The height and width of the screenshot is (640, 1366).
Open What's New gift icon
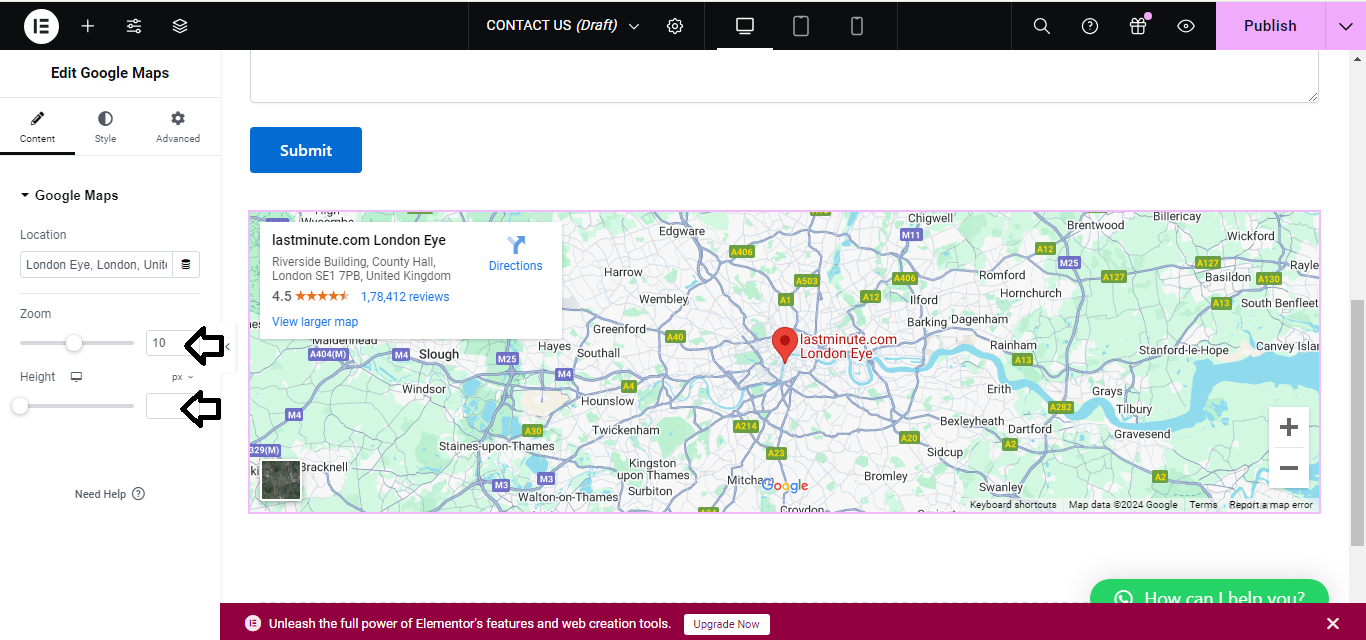coord(1138,26)
